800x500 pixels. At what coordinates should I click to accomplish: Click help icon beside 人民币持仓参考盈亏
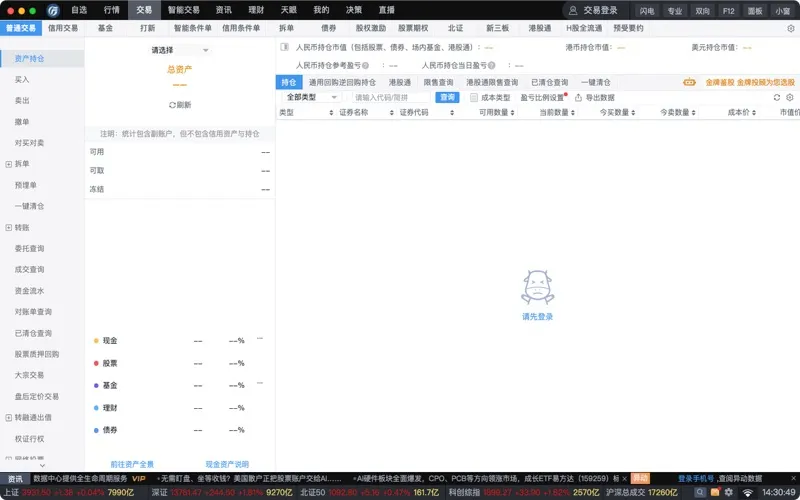pos(365,65)
